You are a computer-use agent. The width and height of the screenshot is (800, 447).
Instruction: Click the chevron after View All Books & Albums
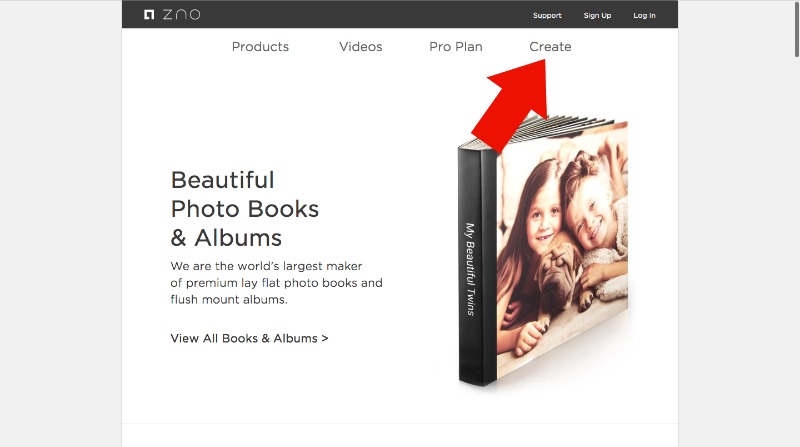click(325, 338)
